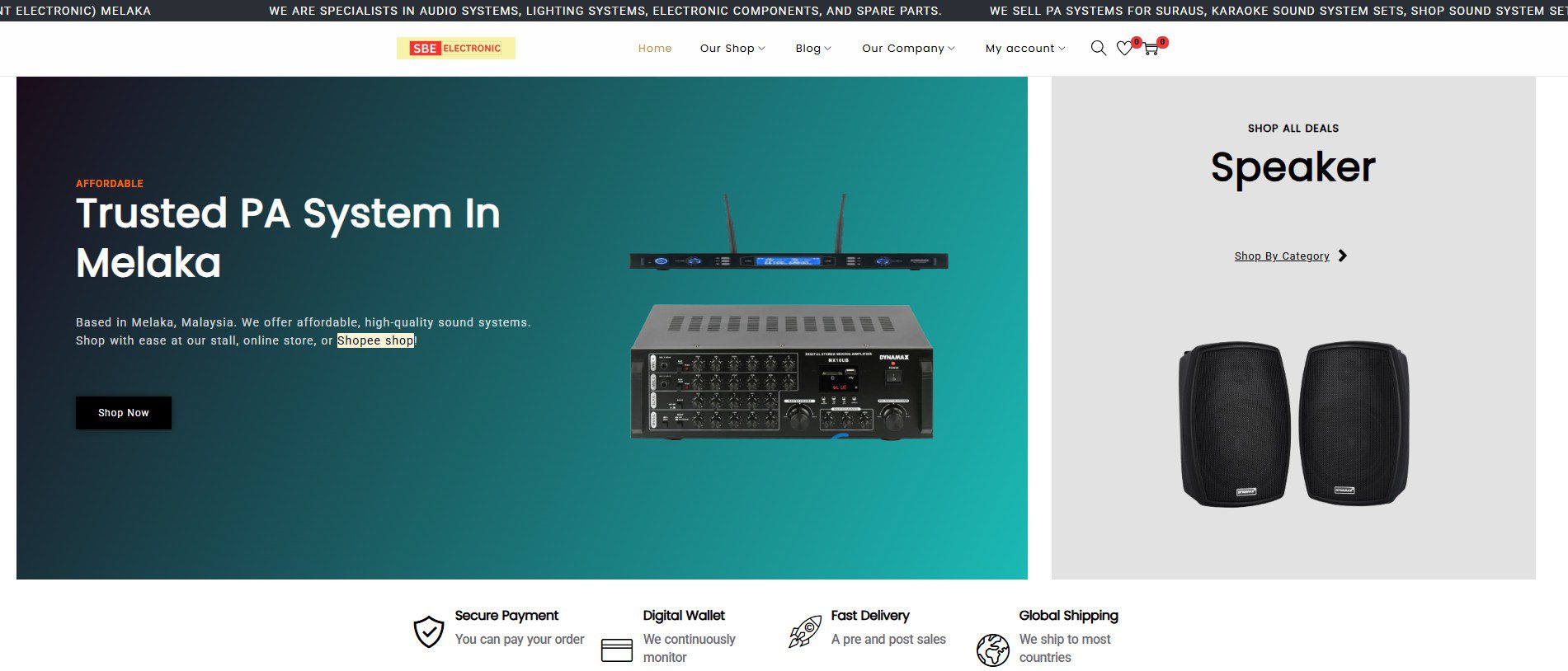Click the SBE Electronic logo
This screenshot has width=1568, height=671.
(x=455, y=48)
